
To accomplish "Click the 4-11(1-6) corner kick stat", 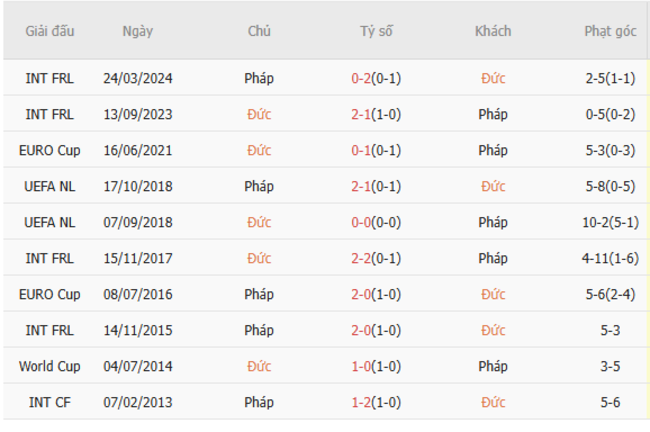I will pyautogui.click(x=610, y=258).
